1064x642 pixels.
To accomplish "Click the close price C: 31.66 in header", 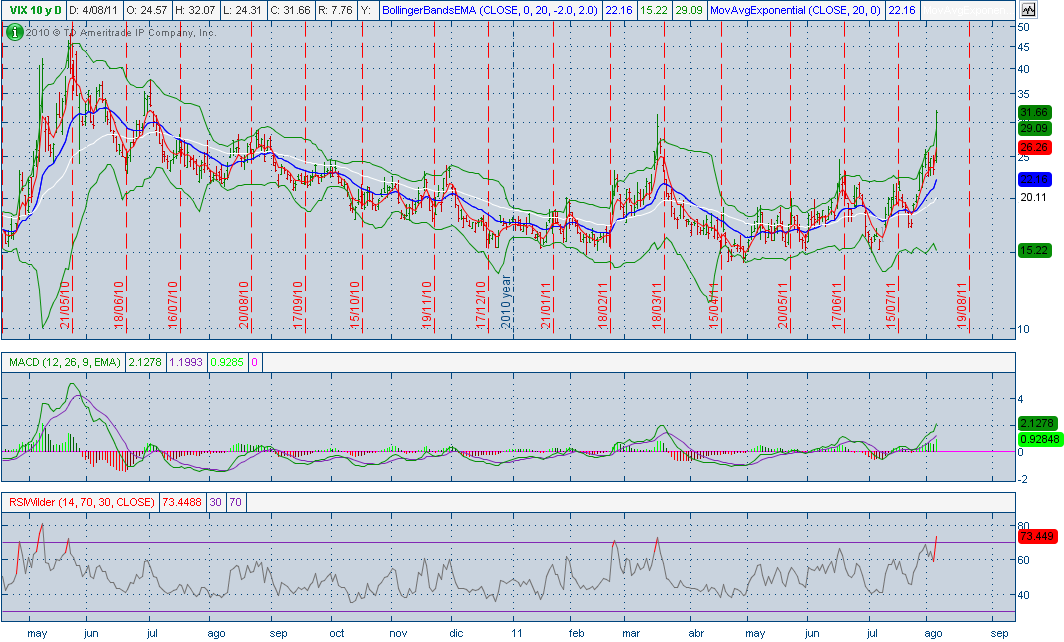I will coord(289,10).
